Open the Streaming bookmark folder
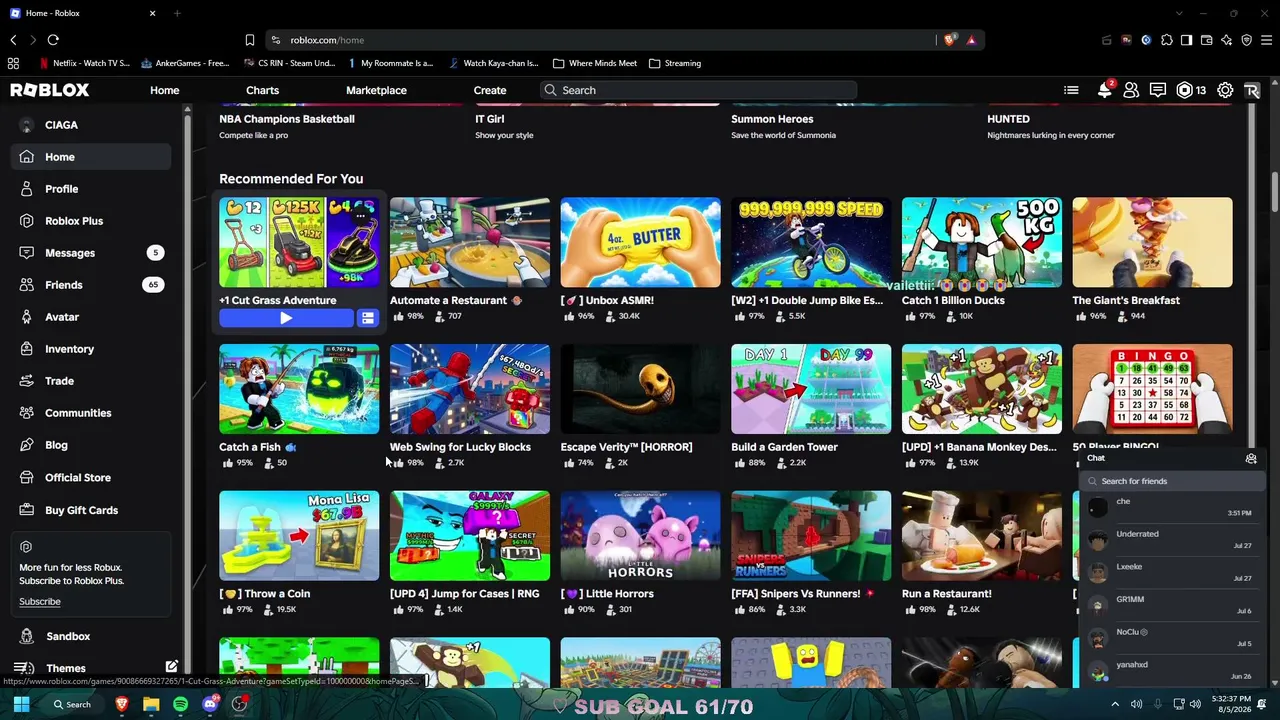 pos(675,63)
